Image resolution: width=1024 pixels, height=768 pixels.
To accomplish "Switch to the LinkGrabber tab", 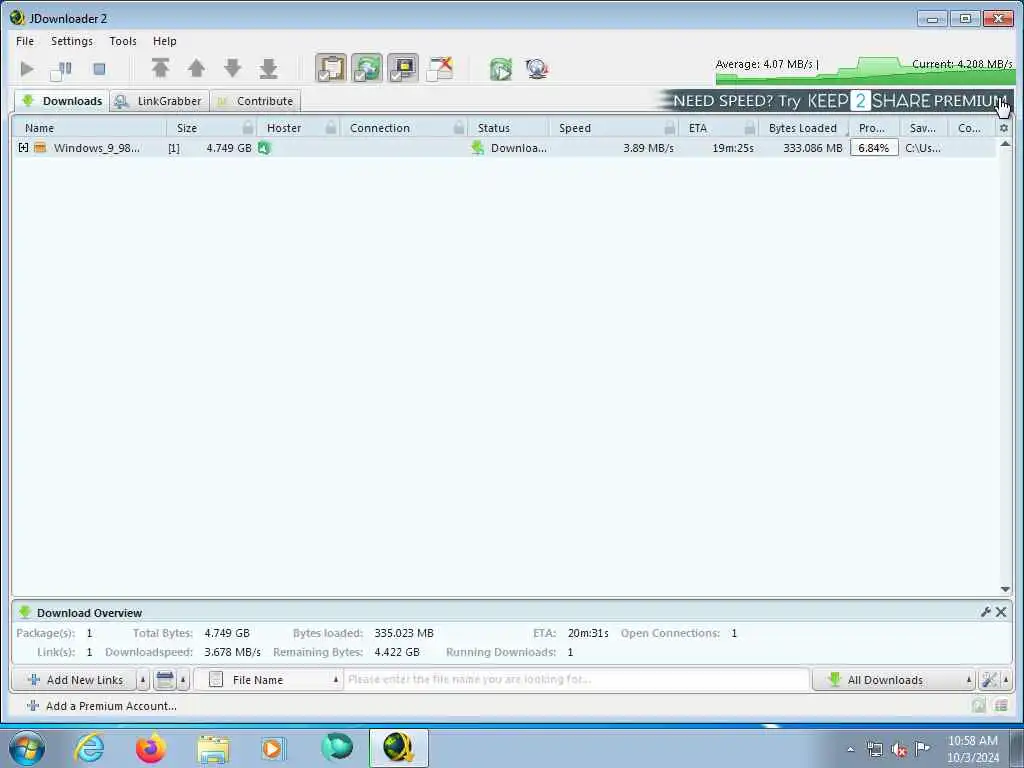I will click(159, 101).
